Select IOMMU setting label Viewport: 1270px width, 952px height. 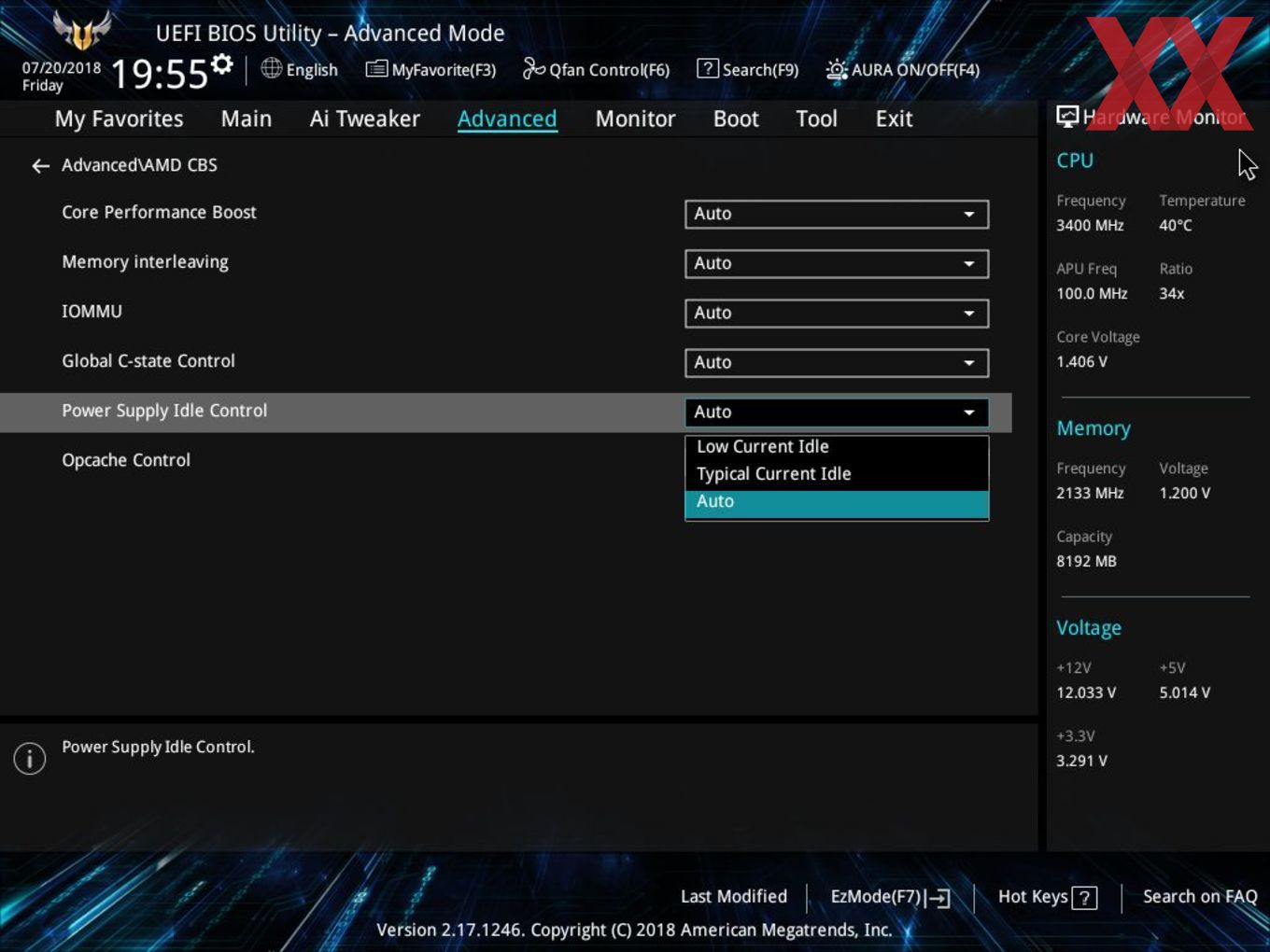click(x=92, y=312)
